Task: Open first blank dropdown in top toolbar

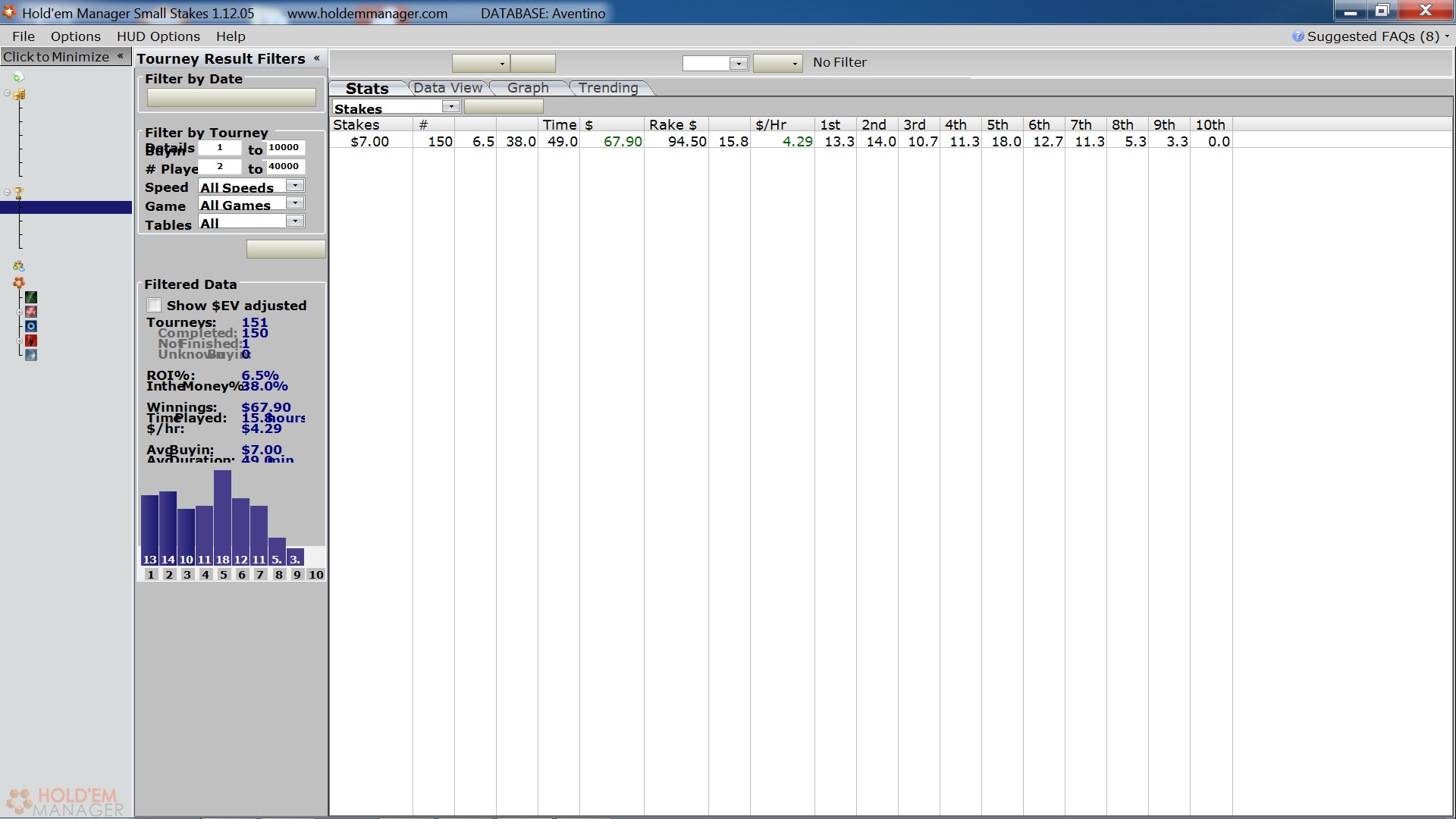Action: click(x=481, y=64)
